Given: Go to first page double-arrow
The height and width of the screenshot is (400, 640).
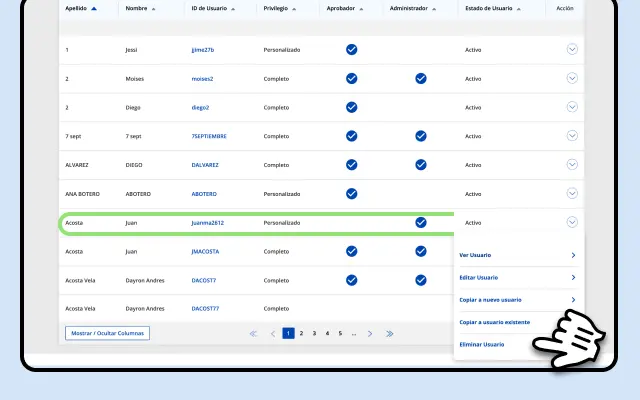Looking at the screenshot, I should 253,333.
